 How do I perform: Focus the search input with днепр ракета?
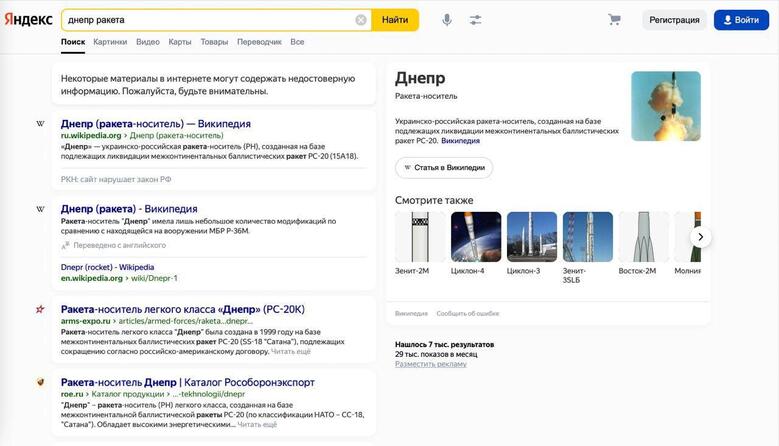pyautogui.click(x=211, y=20)
